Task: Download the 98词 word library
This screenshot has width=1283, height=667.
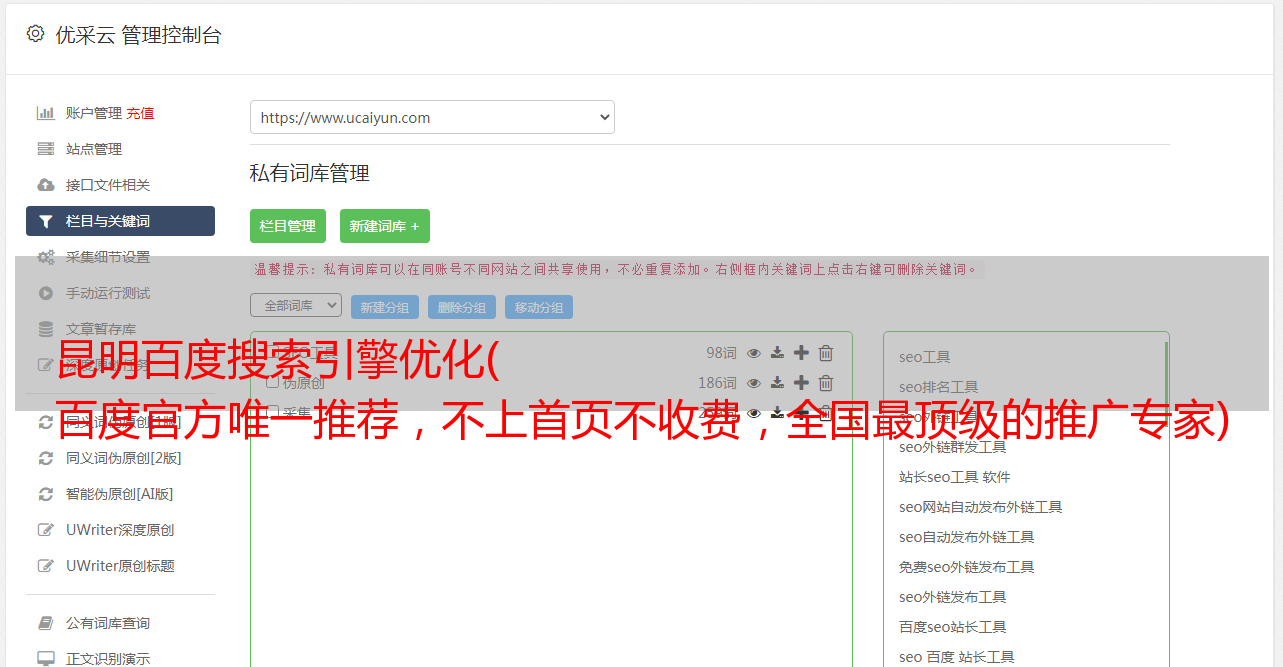Action: pyautogui.click(x=777, y=352)
